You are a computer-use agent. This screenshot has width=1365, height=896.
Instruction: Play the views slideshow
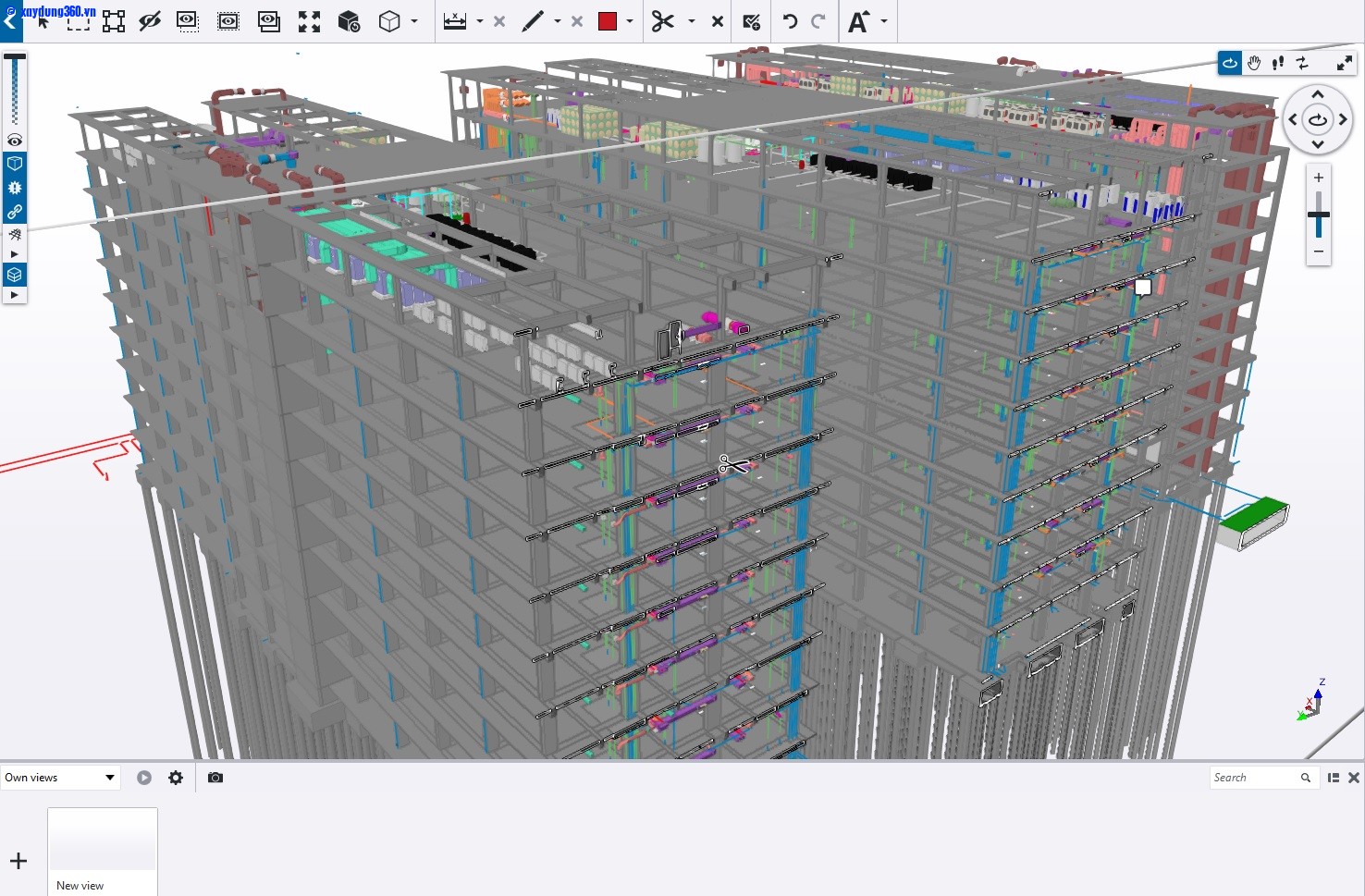coord(144,778)
